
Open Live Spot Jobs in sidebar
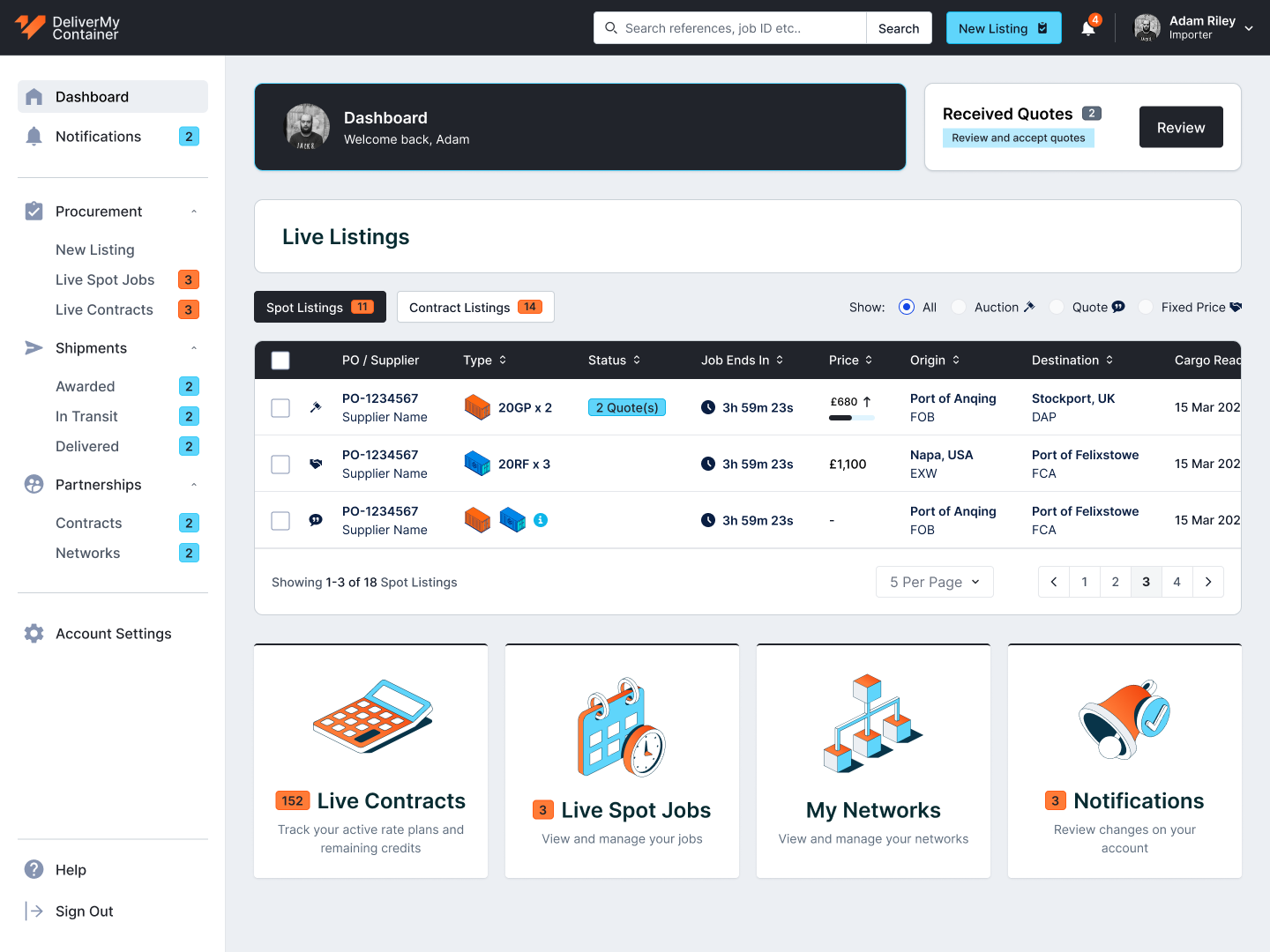pyautogui.click(x=105, y=279)
